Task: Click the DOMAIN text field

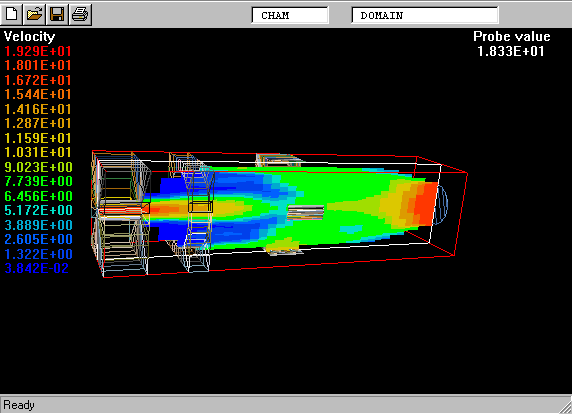Action: 425,15
